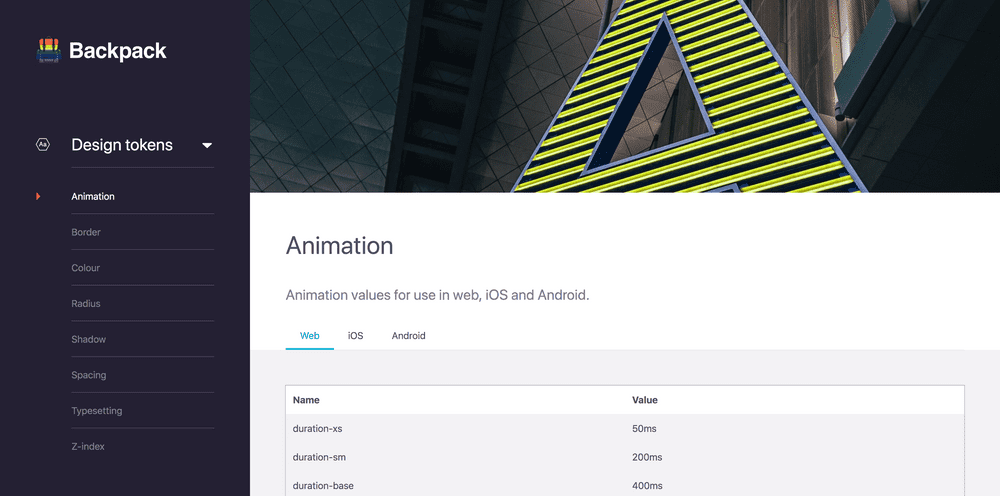The image size is (1000, 496).
Task: Click the Design tokens hexagon icon
Action: [x=43, y=145]
